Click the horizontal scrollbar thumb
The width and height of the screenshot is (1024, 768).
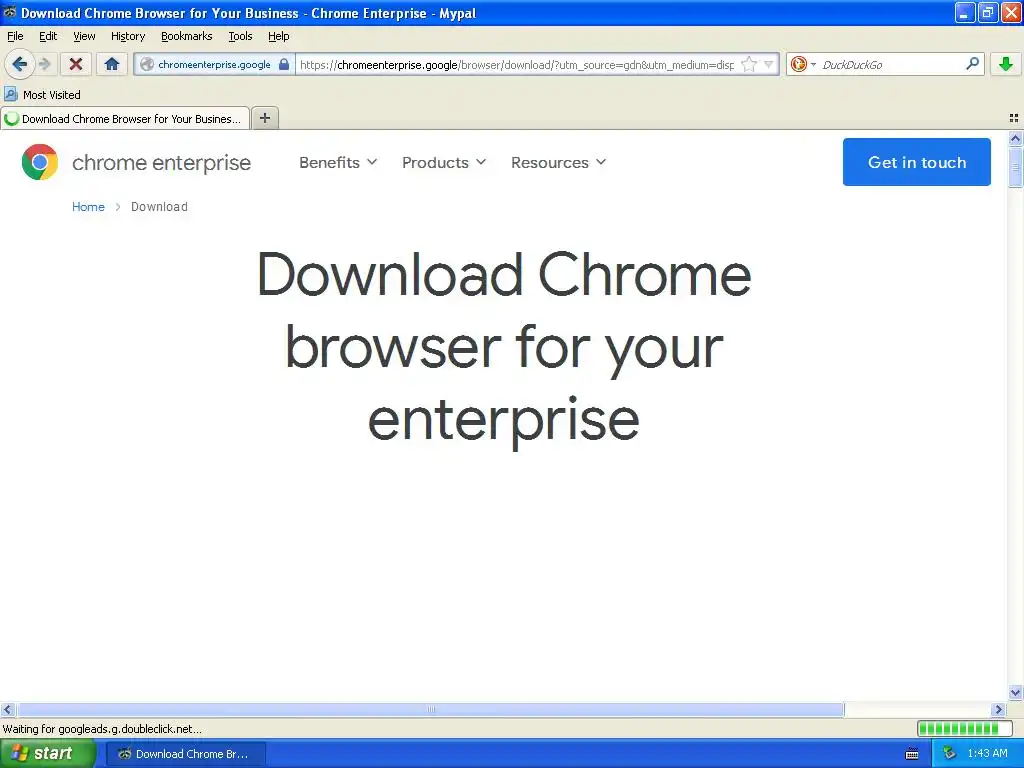[430, 709]
